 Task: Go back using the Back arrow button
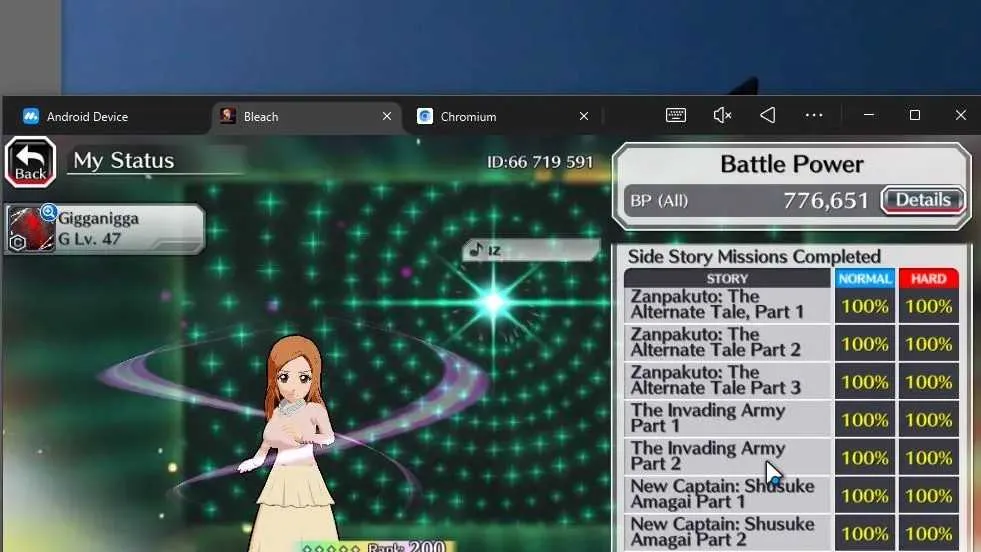click(30, 163)
